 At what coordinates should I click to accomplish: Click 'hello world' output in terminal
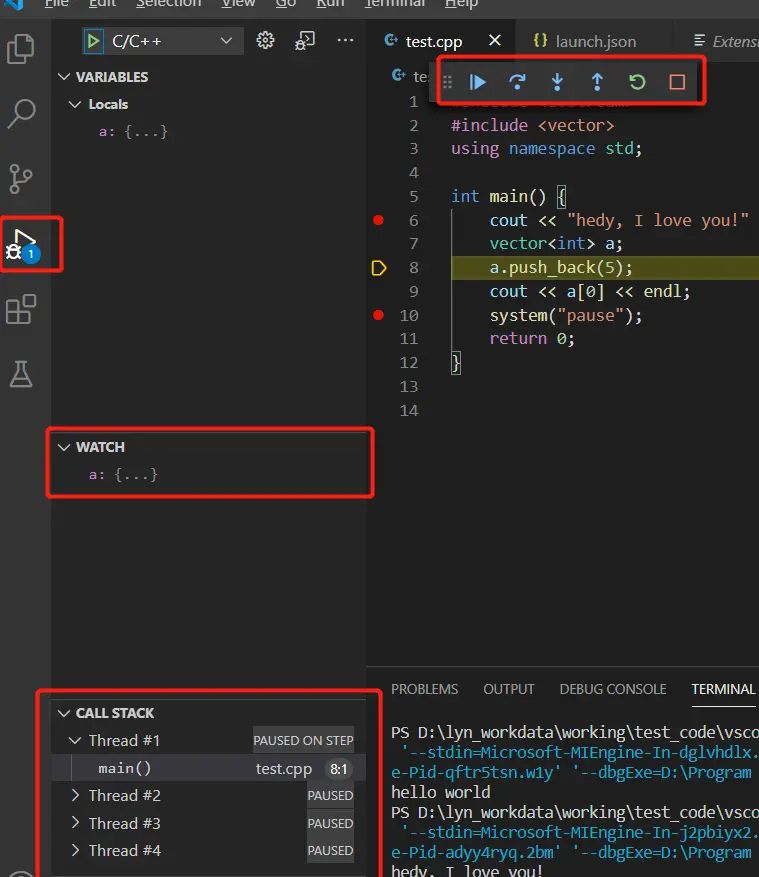click(x=441, y=792)
